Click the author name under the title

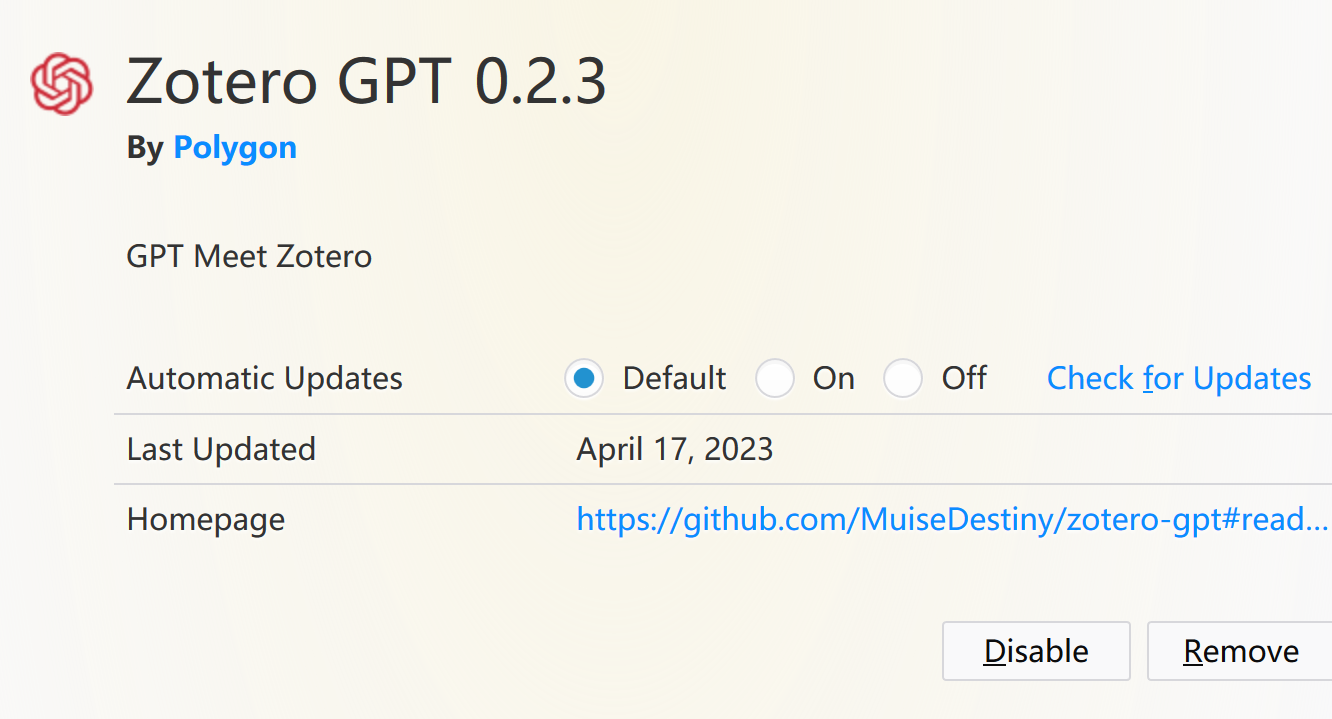point(235,147)
